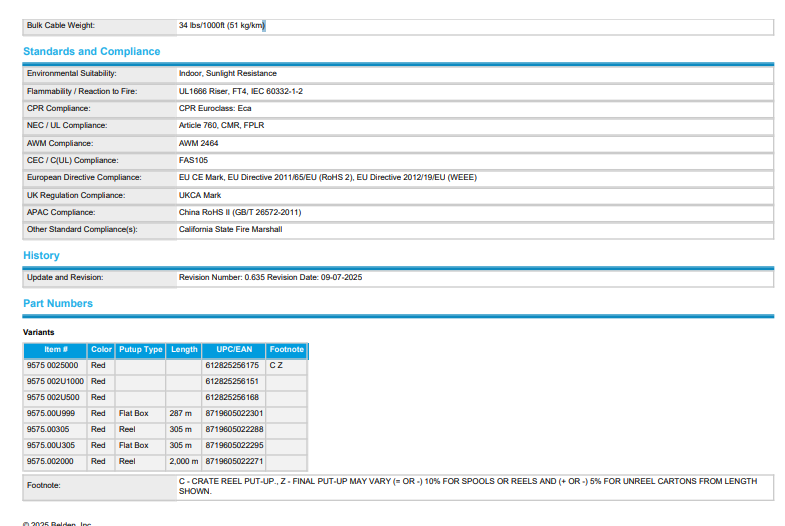Select the Standards and Compliance heading
This screenshot has height=526, width=785.
pos(91,51)
